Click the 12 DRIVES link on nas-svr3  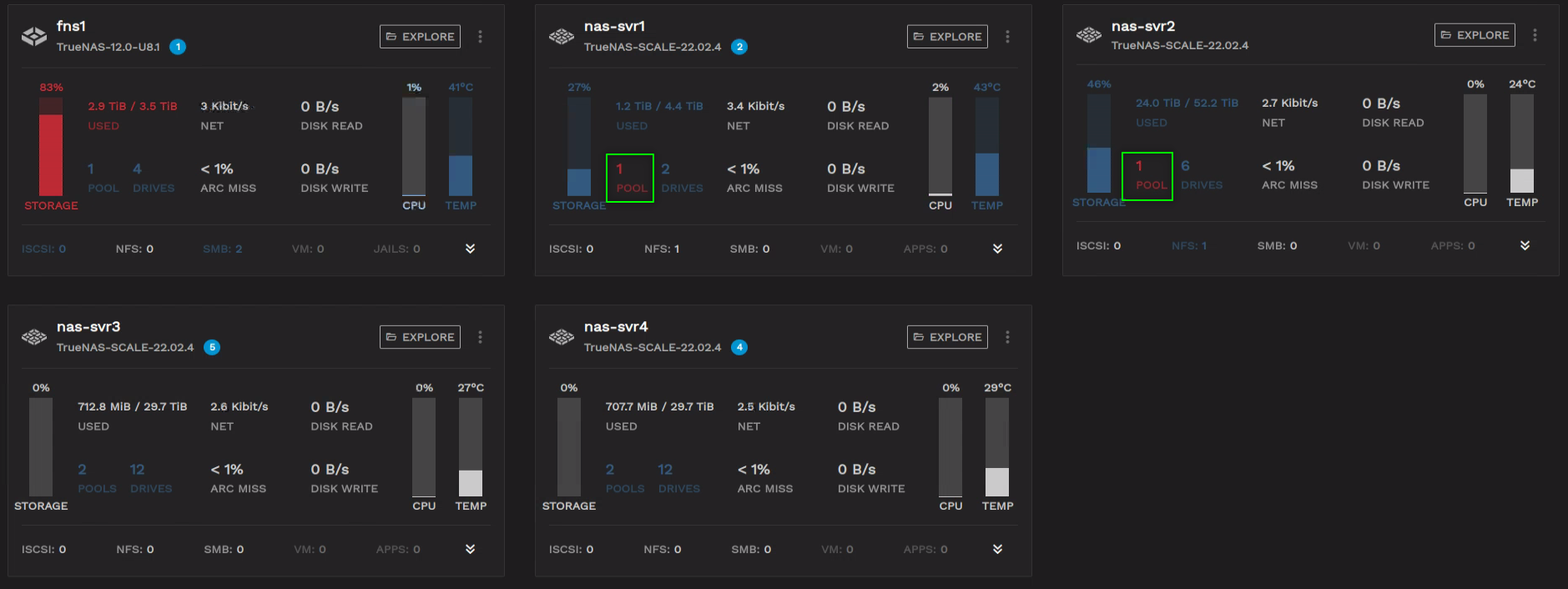(x=151, y=479)
